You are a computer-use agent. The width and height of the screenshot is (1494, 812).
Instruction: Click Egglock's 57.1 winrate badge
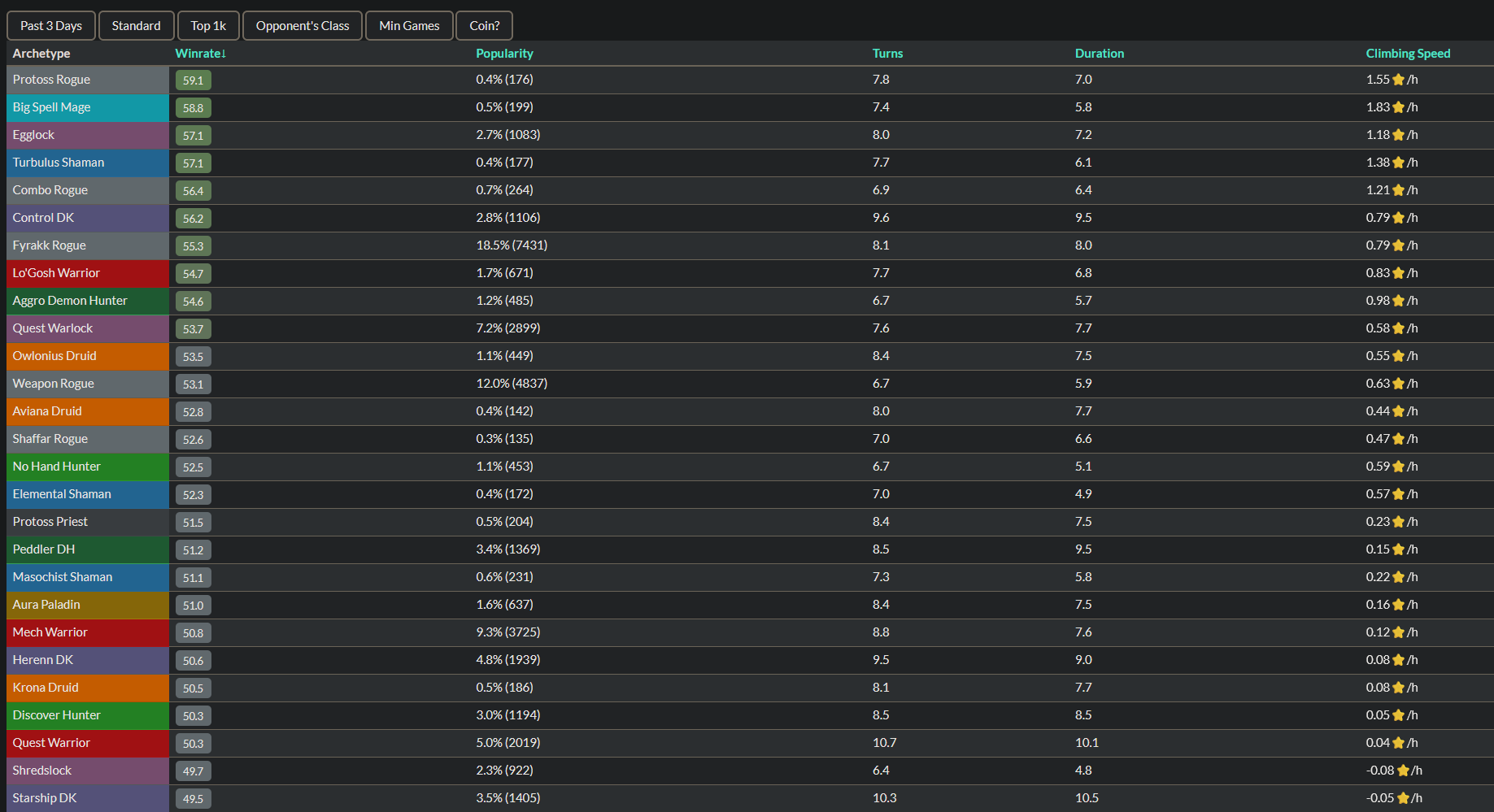pyautogui.click(x=194, y=136)
